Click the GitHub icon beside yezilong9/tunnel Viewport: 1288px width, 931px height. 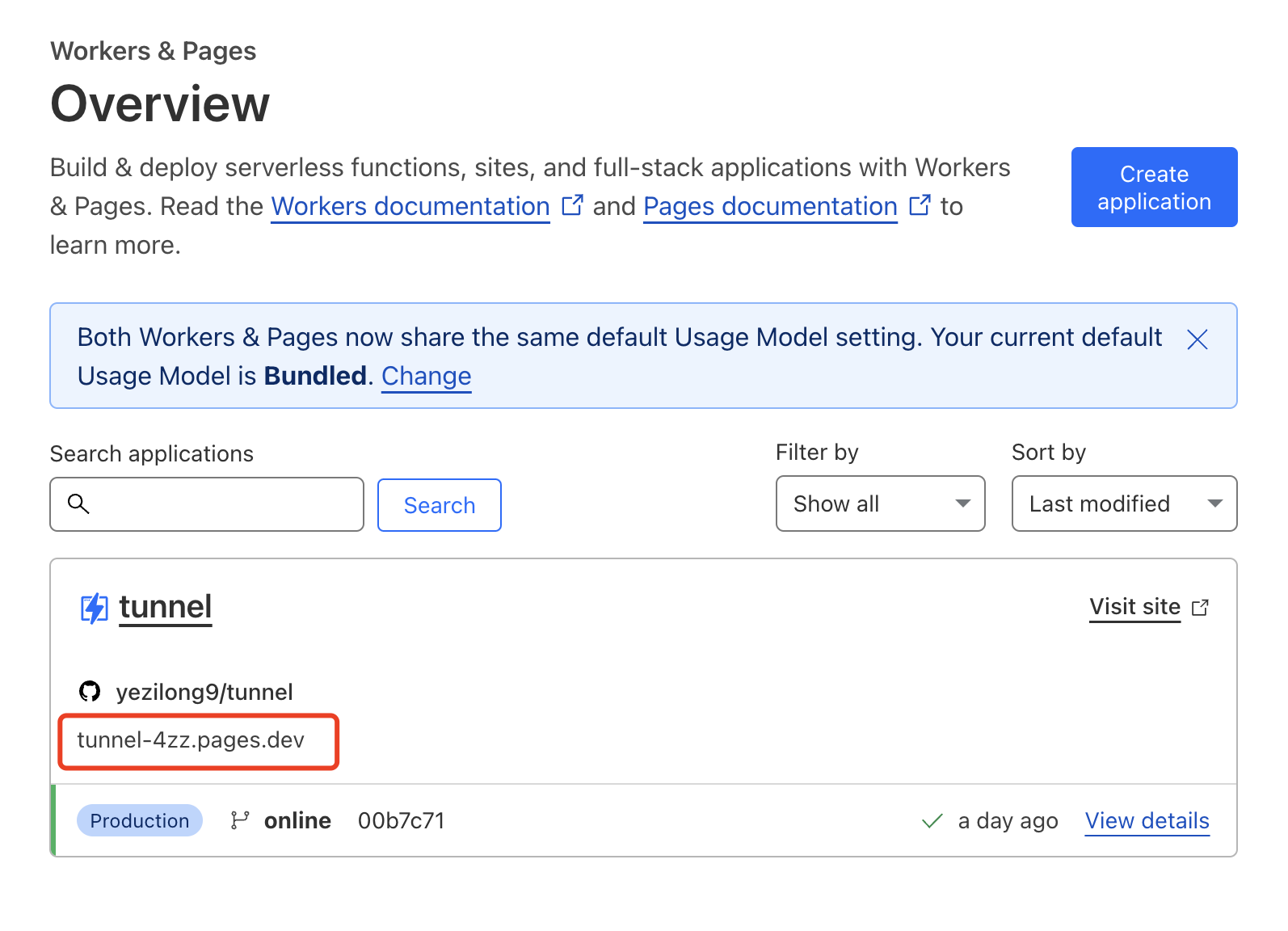click(90, 692)
